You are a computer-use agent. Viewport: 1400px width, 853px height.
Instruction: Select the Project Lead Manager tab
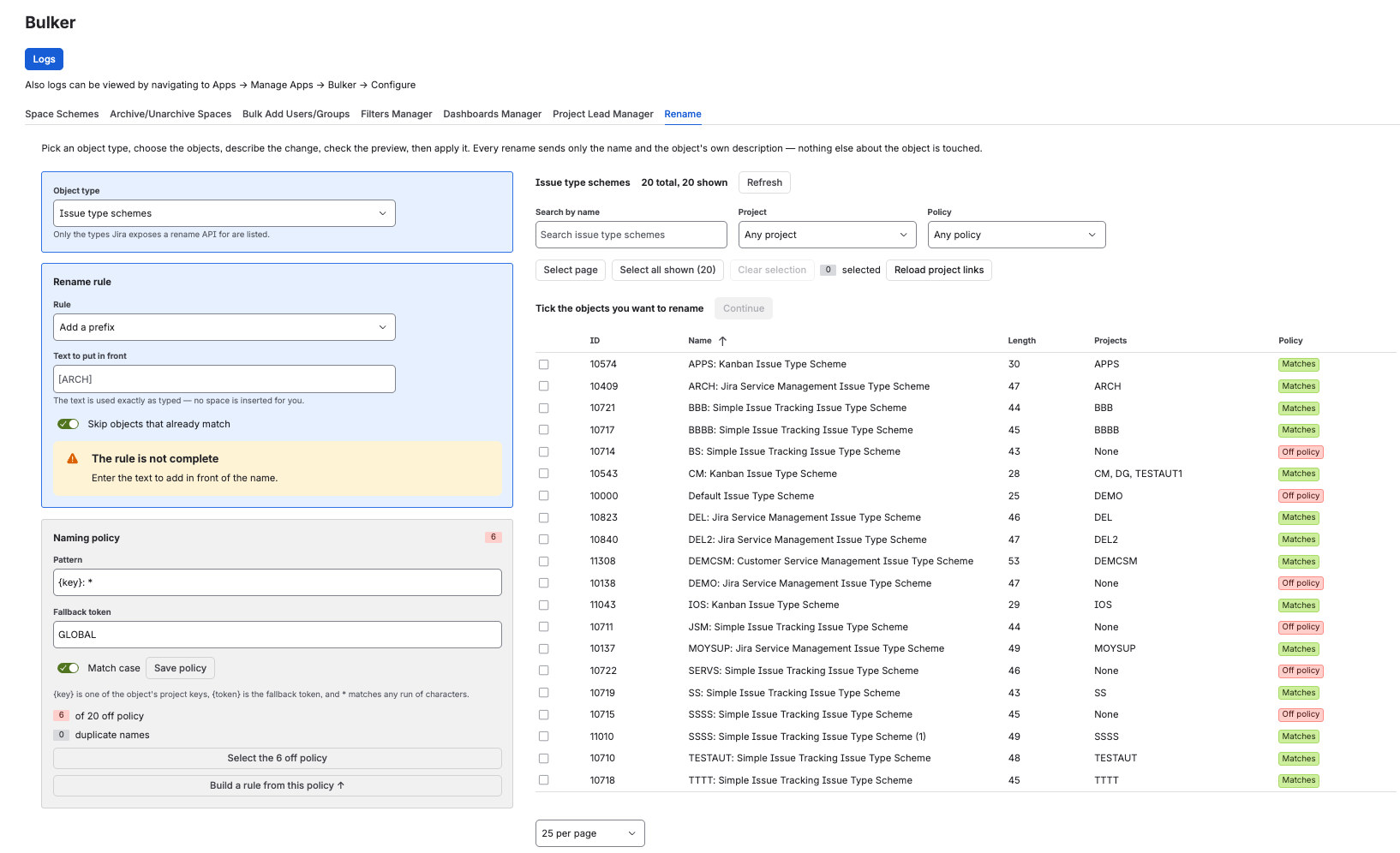click(603, 114)
